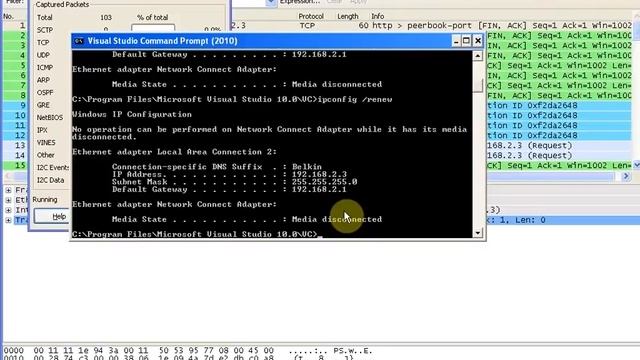The width and height of the screenshot is (640, 360).
Task: Click the command prompt window system icon
Action: click(79, 41)
